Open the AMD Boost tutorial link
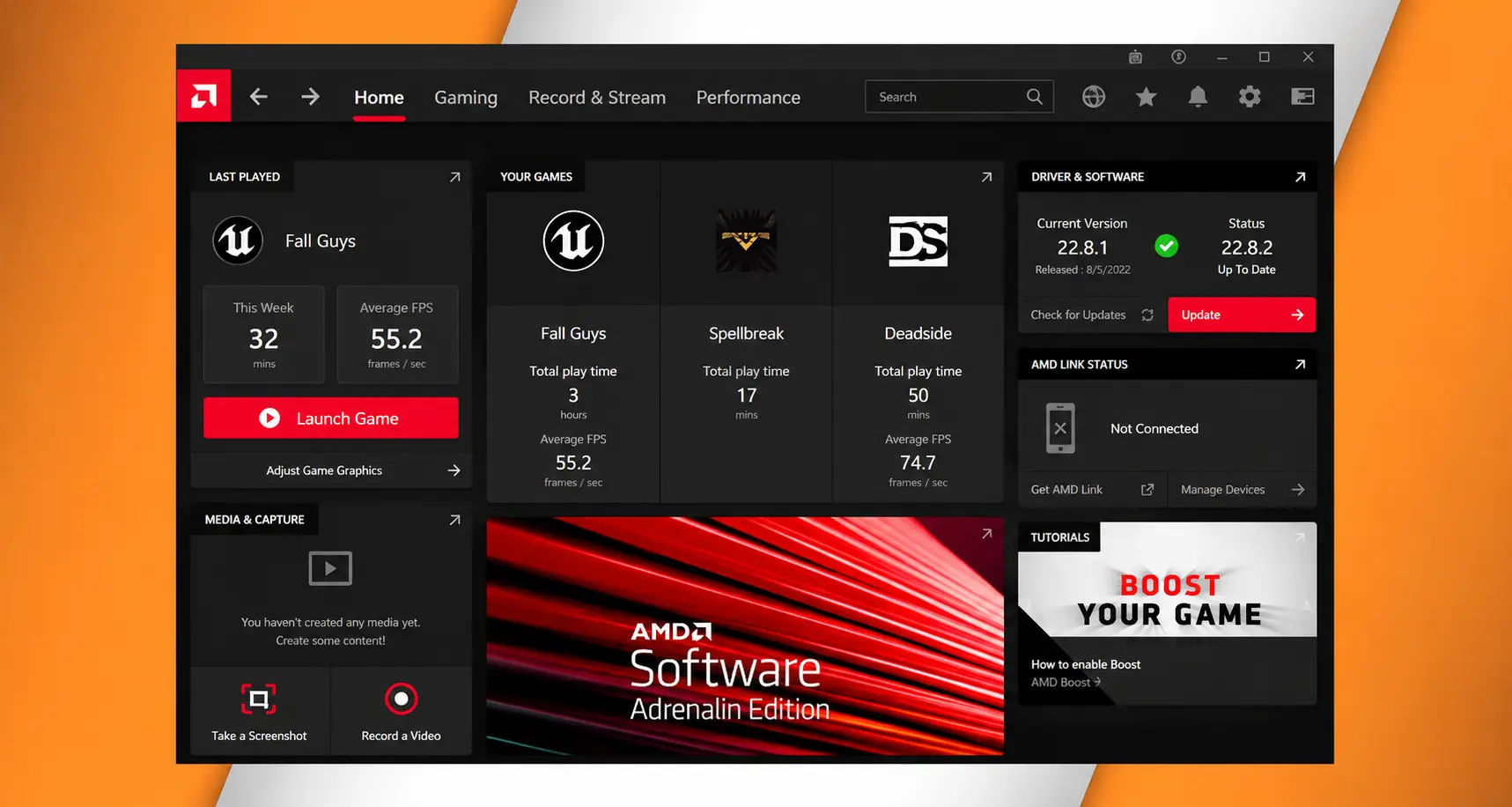Screen dimensions: 1512x807 [x=1066, y=682]
